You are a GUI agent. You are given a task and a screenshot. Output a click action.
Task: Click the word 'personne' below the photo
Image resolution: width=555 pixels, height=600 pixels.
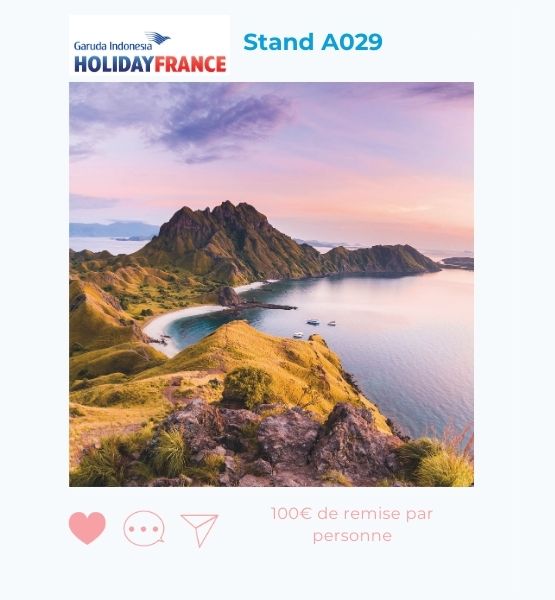point(352,535)
